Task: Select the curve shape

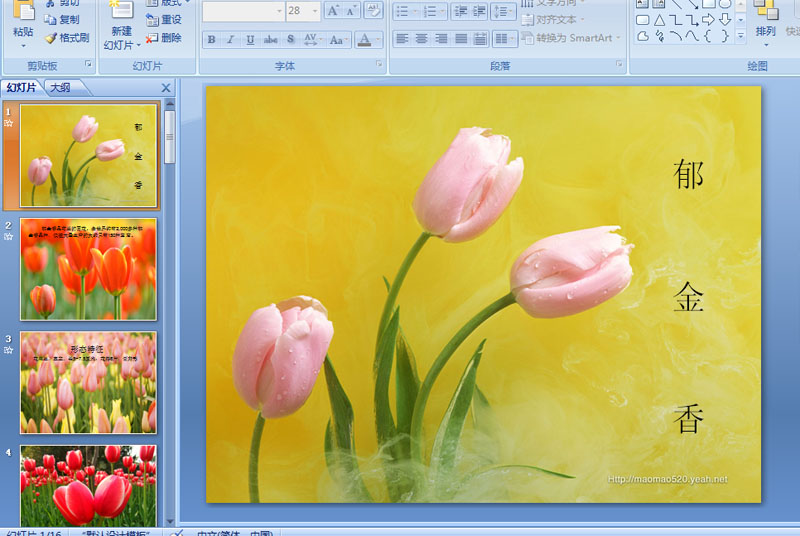Action: [691, 36]
